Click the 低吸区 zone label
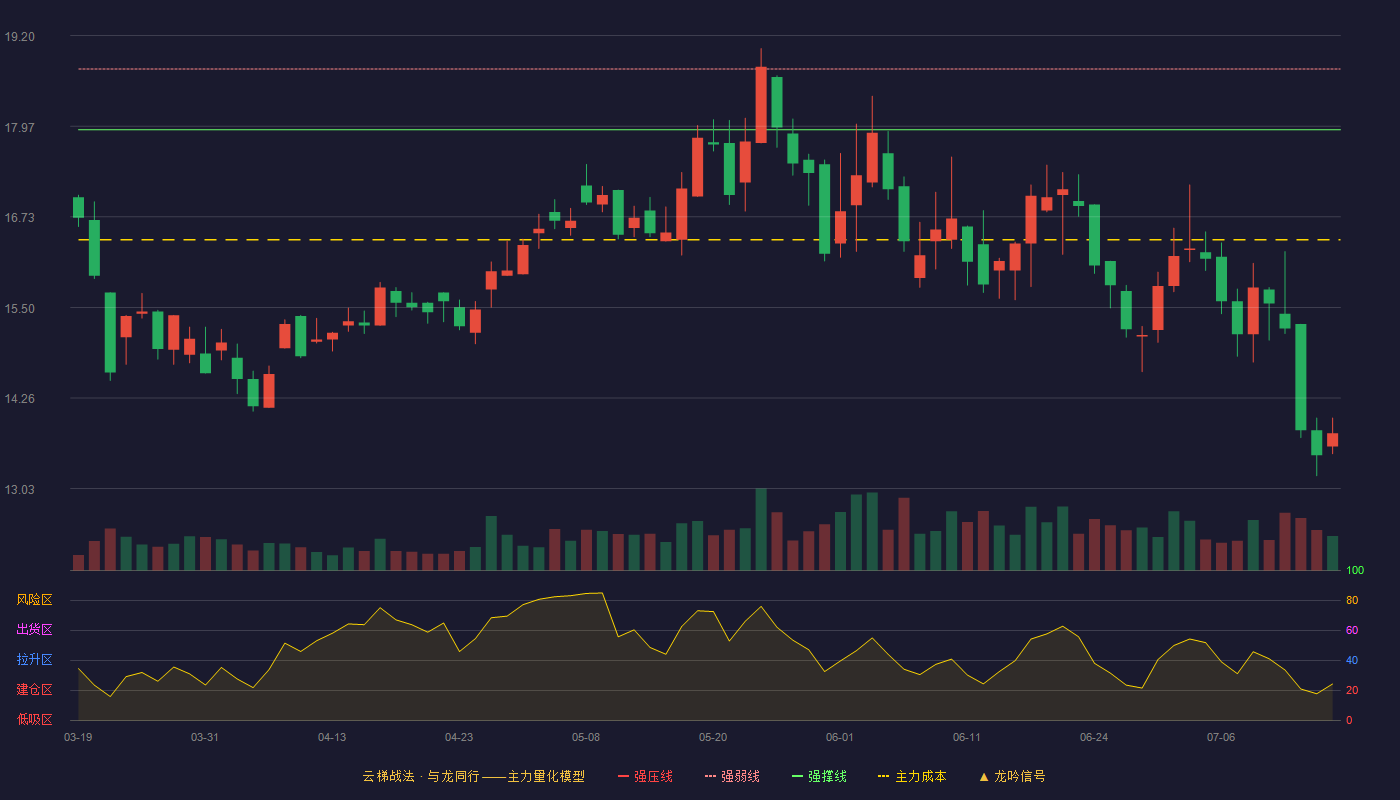 click(x=34, y=720)
